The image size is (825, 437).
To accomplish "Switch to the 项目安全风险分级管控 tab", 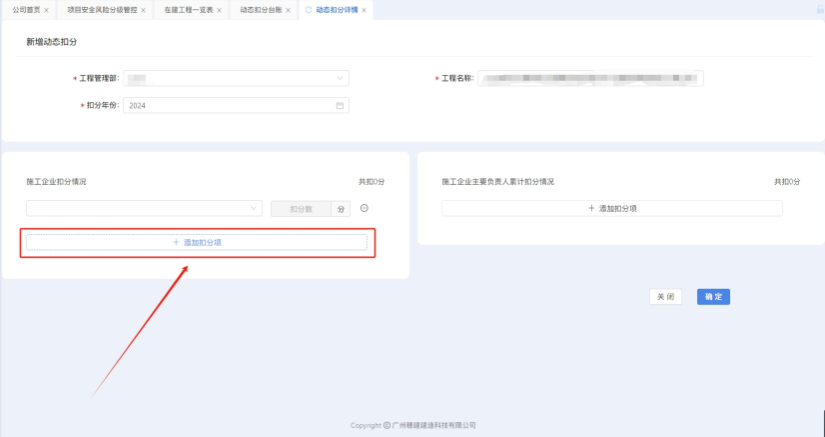I will (100, 10).
